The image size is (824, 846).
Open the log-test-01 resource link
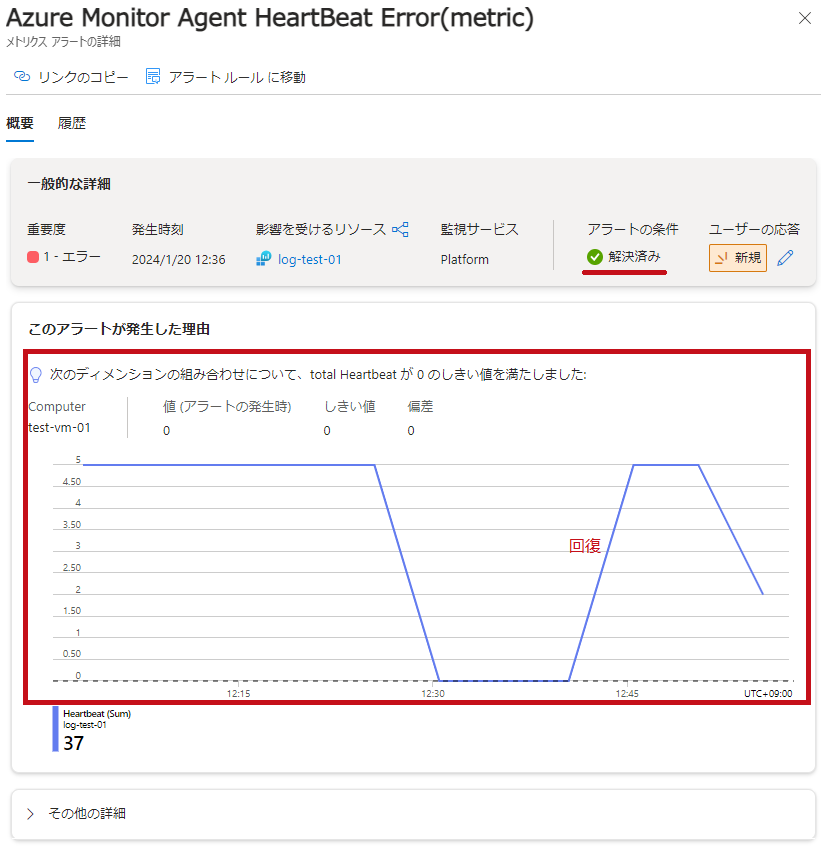click(x=310, y=260)
